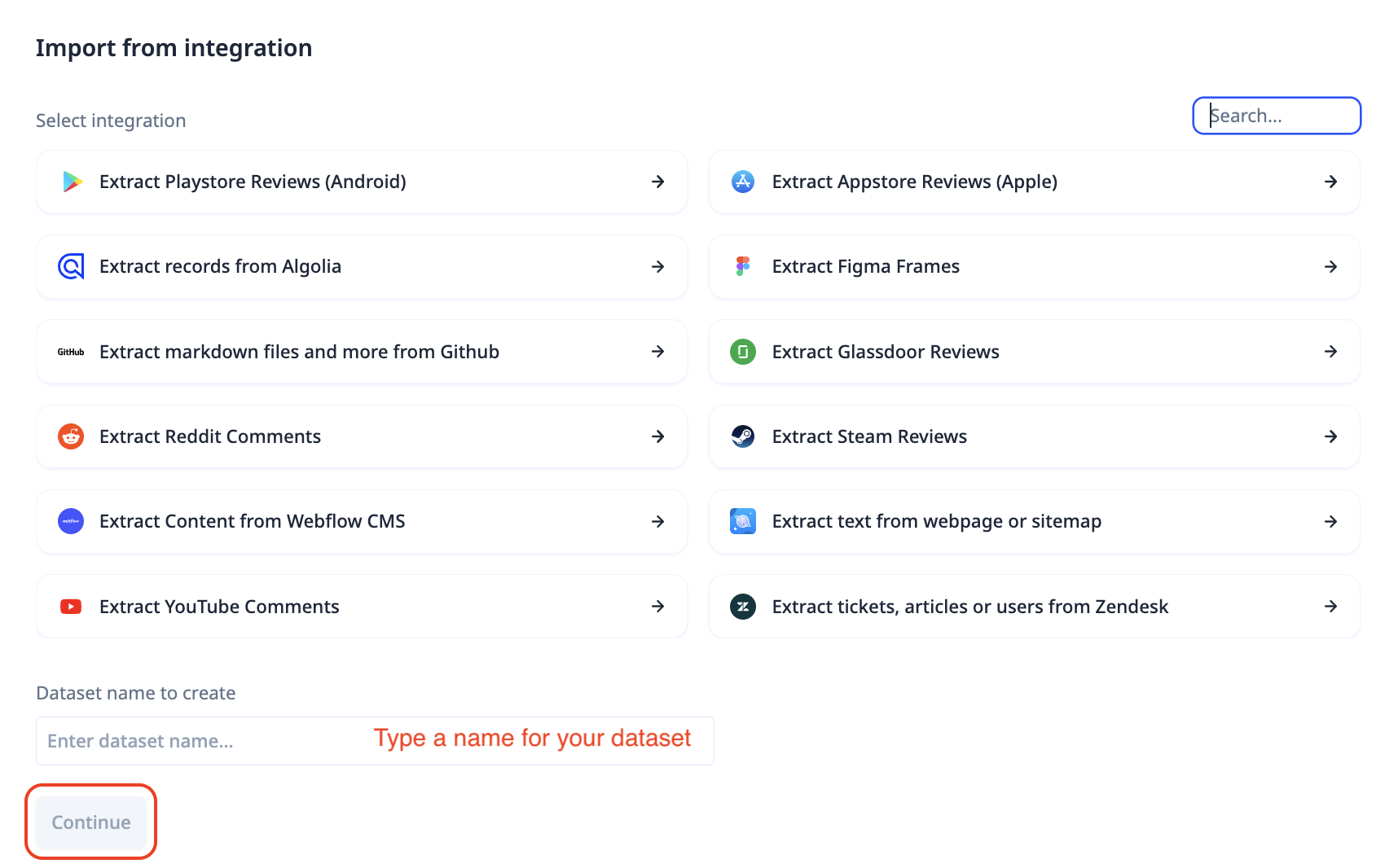Click the Glassdoor logo icon
The width and height of the screenshot is (1385, 868).
[742, 352]
